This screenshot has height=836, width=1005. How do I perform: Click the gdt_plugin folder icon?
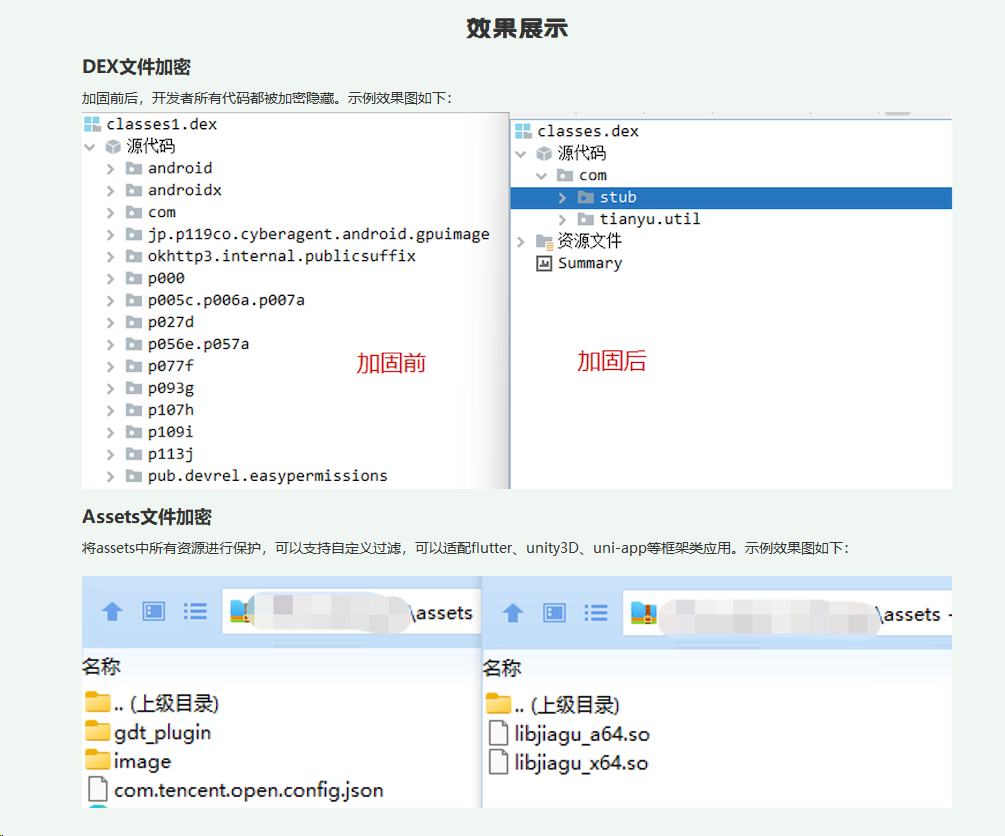click(x=97, y=731)
